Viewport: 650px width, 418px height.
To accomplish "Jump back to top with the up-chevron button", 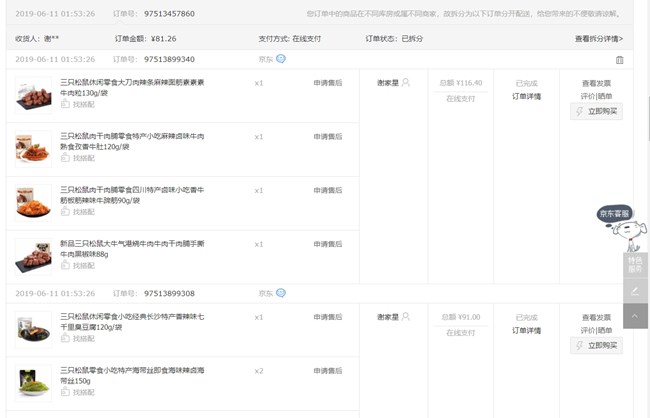I will pos(635,316).
